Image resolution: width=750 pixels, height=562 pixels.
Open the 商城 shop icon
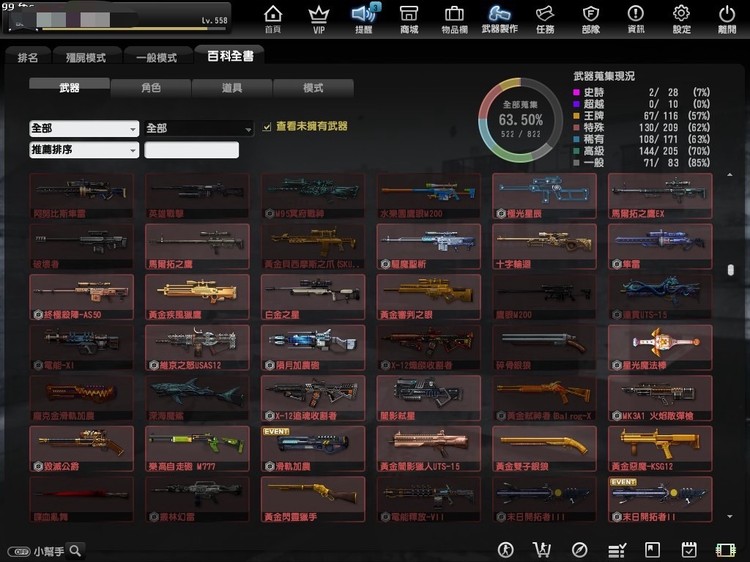[409, 19]
